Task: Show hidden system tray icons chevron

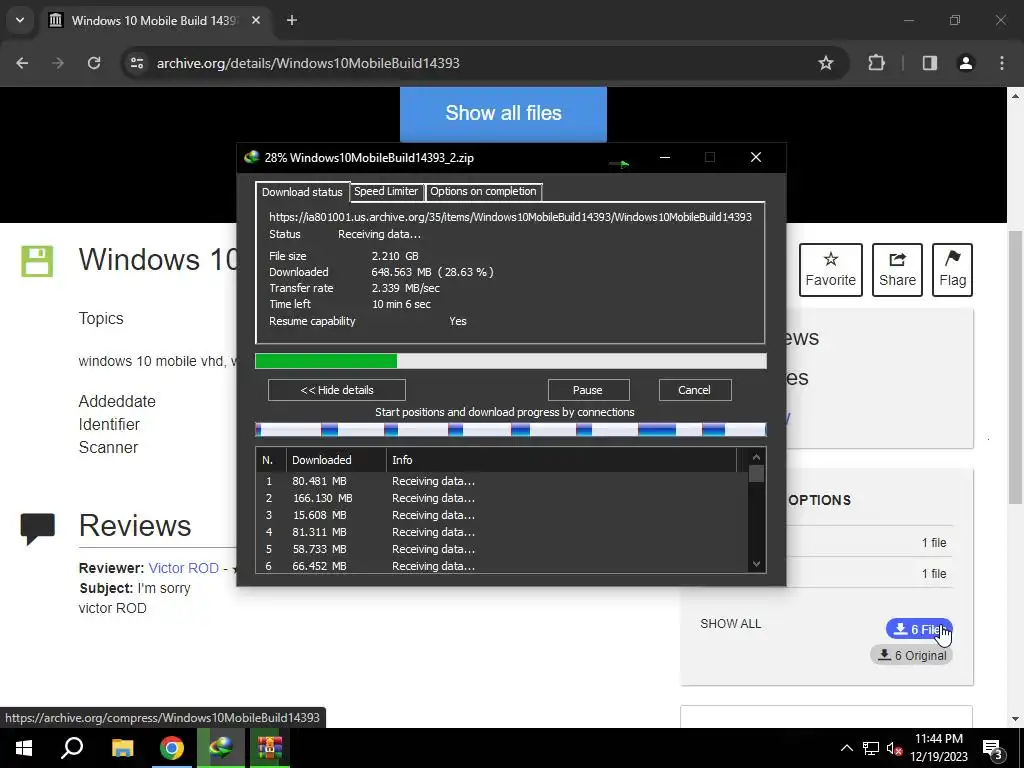Action: tap(846, 748)
